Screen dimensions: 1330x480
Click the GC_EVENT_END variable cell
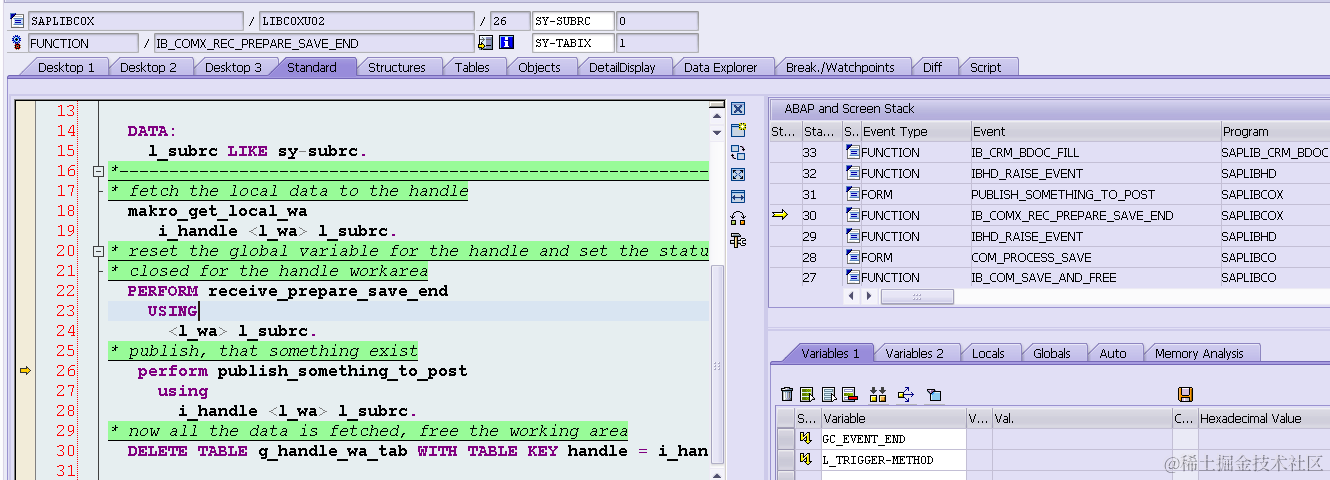coord(893,439)
